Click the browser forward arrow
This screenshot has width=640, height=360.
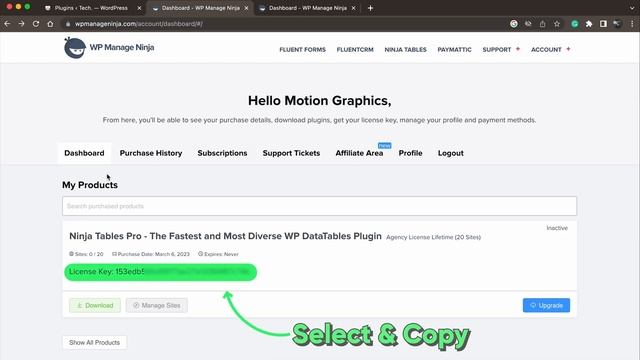21,24
